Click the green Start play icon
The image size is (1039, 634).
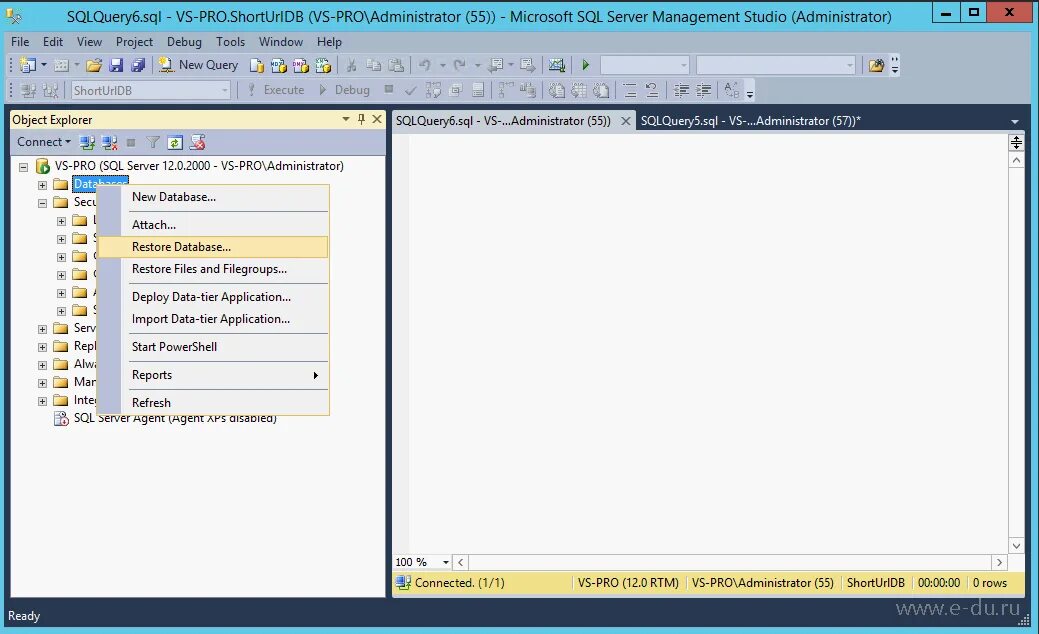[x=586, y=65]
